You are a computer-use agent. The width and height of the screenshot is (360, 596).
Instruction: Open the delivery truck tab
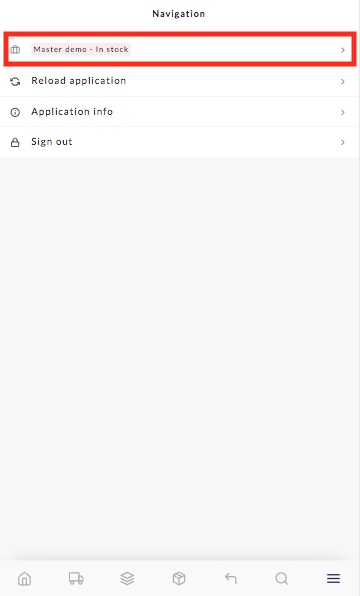point(76,579)
